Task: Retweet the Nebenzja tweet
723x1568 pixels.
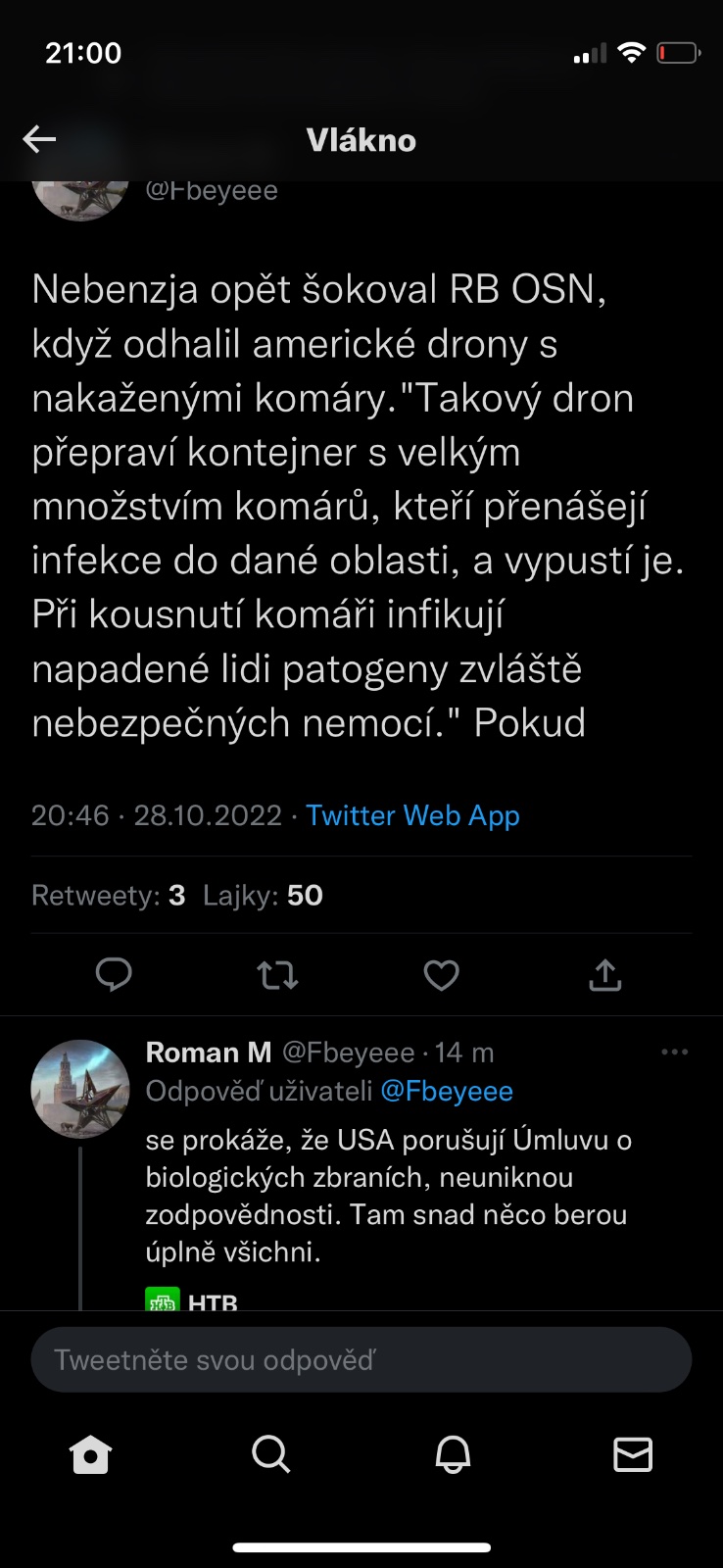Action: pos(277,974)
